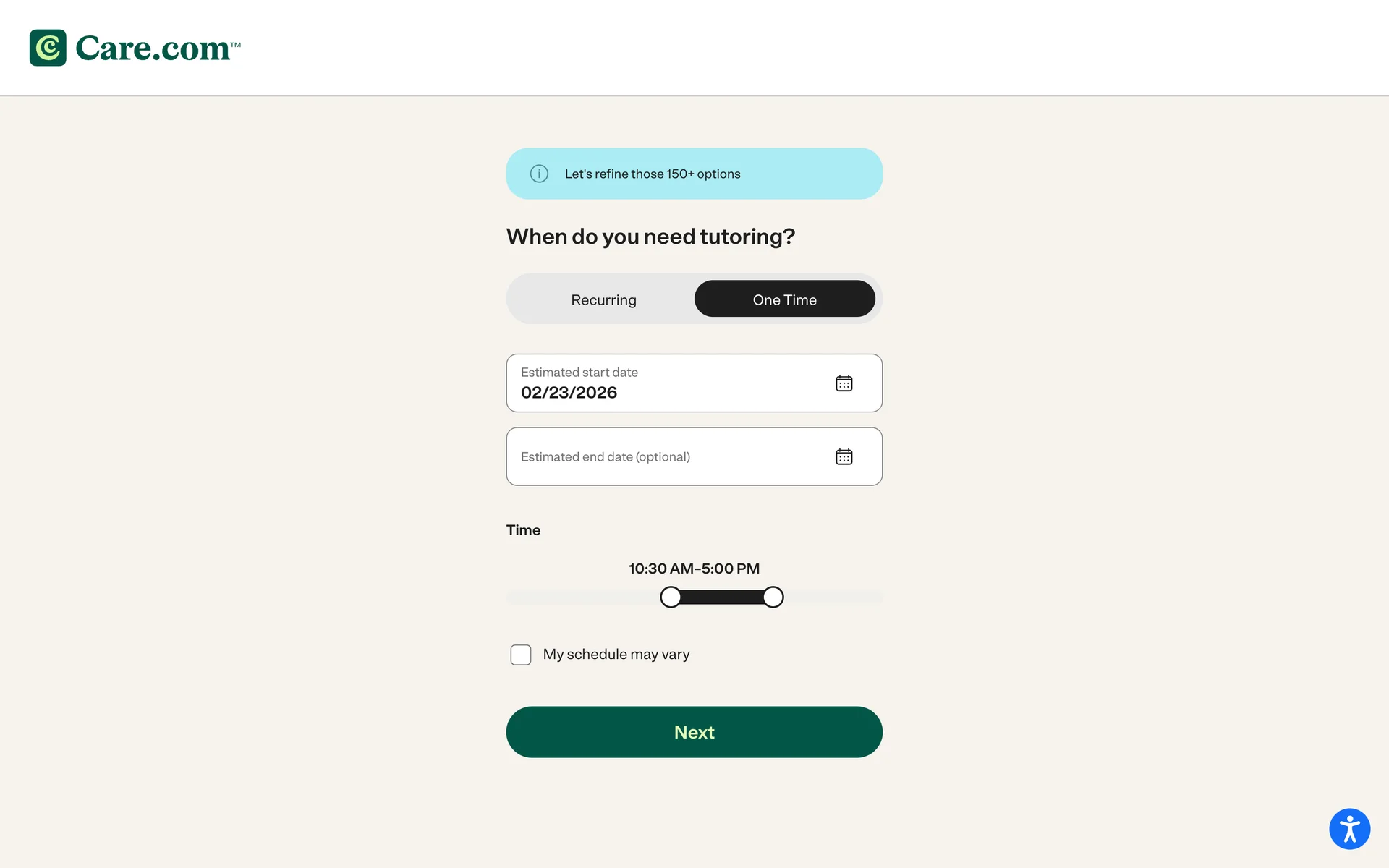Click the Care.com green logo icon
Image resolution: width=1389 pixels, height=868 pixels.
coord(48,48)
